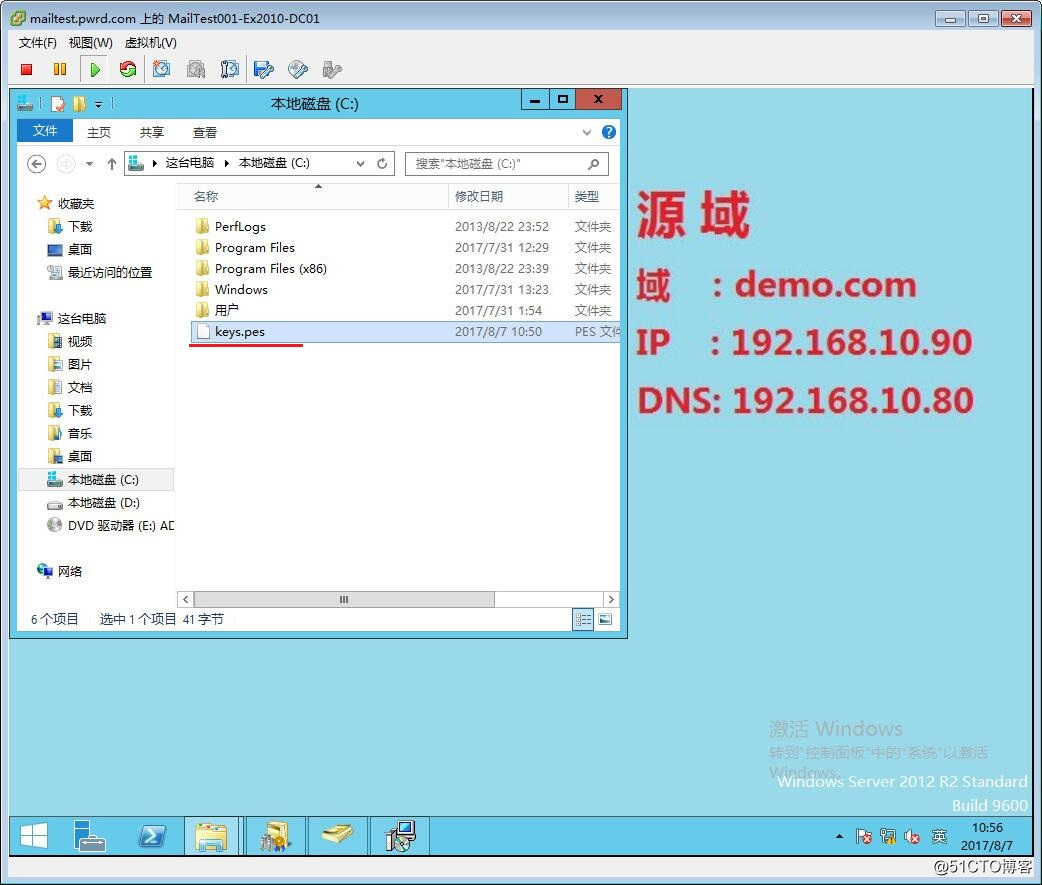Click the Up one level arrow
This screenshot has height=885, width=1042.
point(112,163)
